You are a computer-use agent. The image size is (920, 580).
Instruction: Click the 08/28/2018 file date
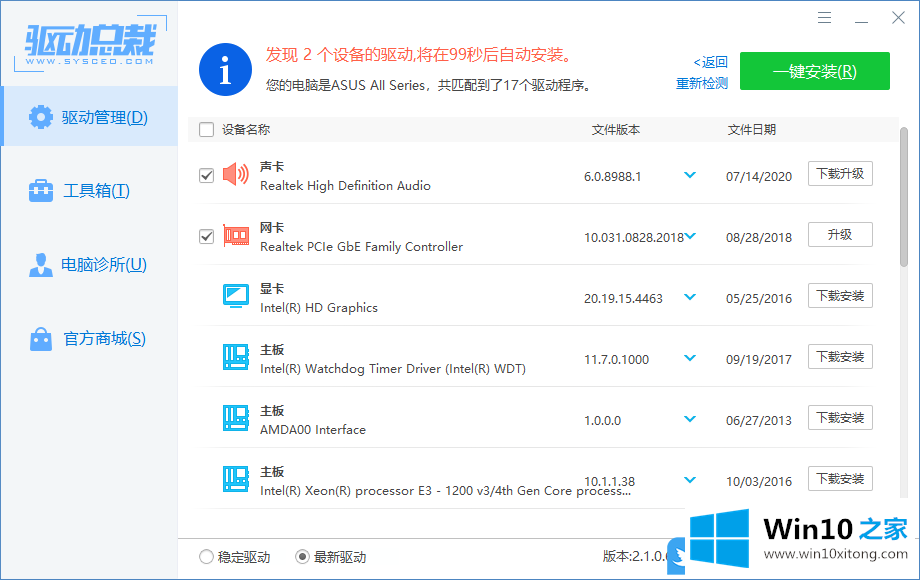pos(759,238)
